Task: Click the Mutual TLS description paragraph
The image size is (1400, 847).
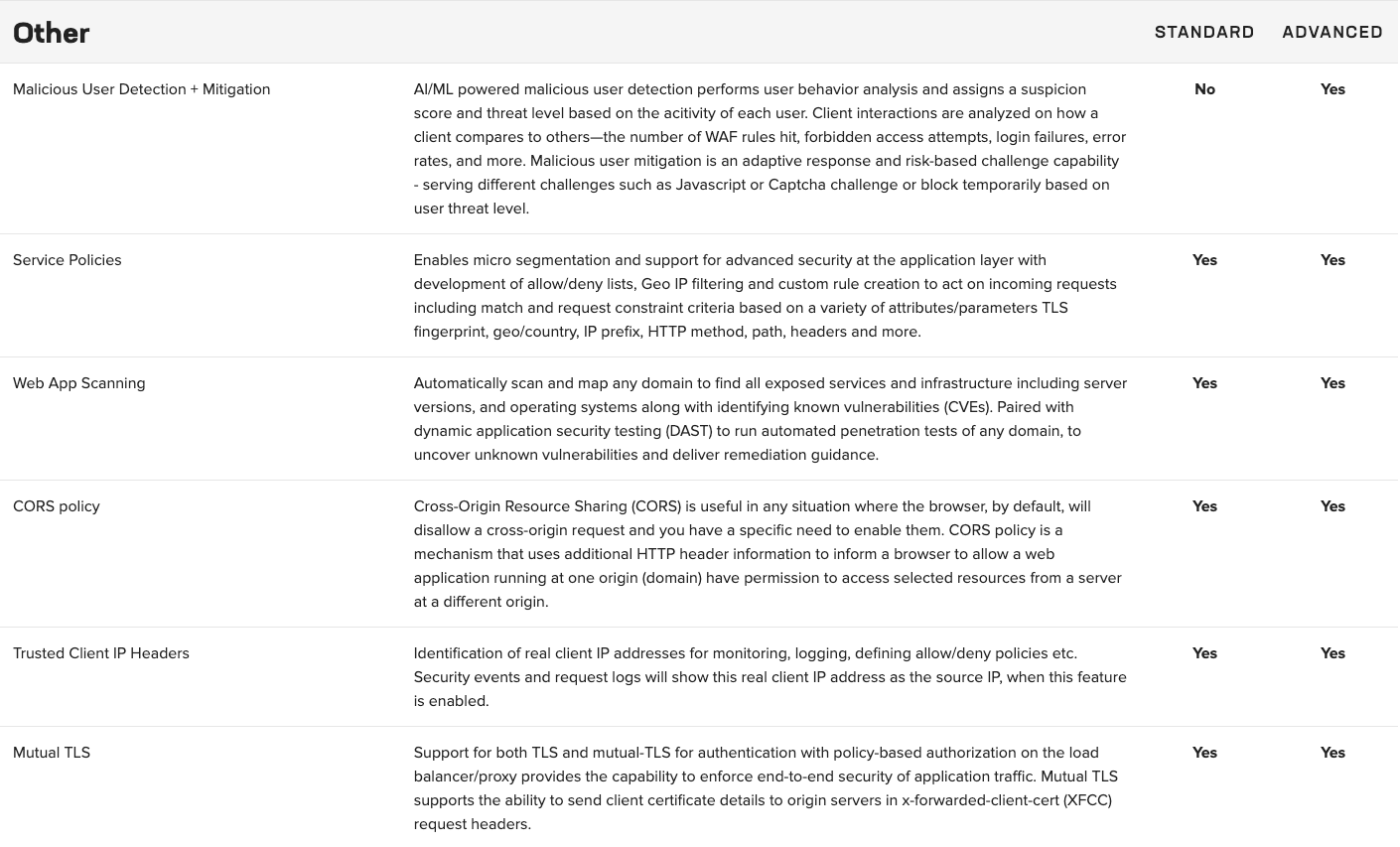Action: (x=765, y=788)
